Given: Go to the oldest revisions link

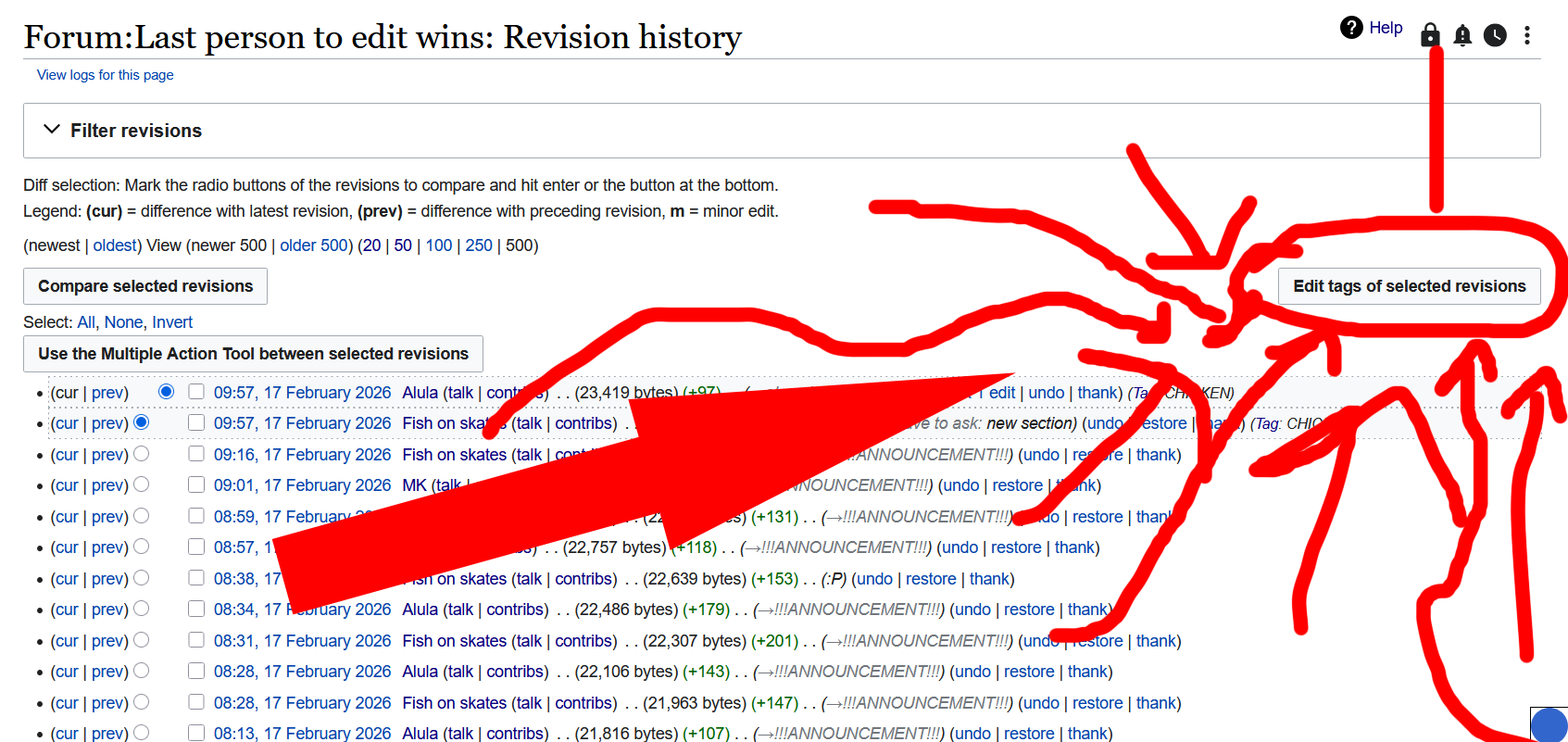Looking at the screenshot, I should pyautogui.click(x=115, y=245).
